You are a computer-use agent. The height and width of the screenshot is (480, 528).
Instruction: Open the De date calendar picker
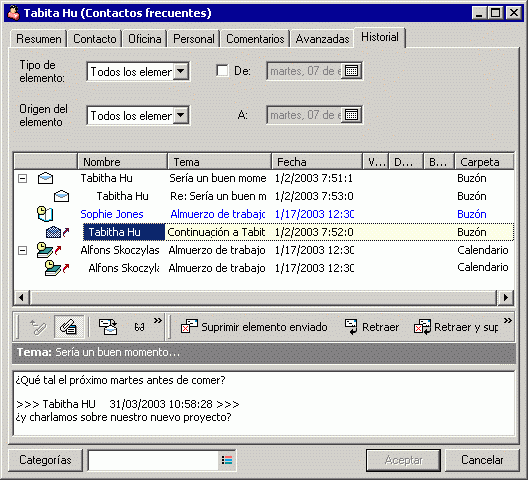coord(351,71)
